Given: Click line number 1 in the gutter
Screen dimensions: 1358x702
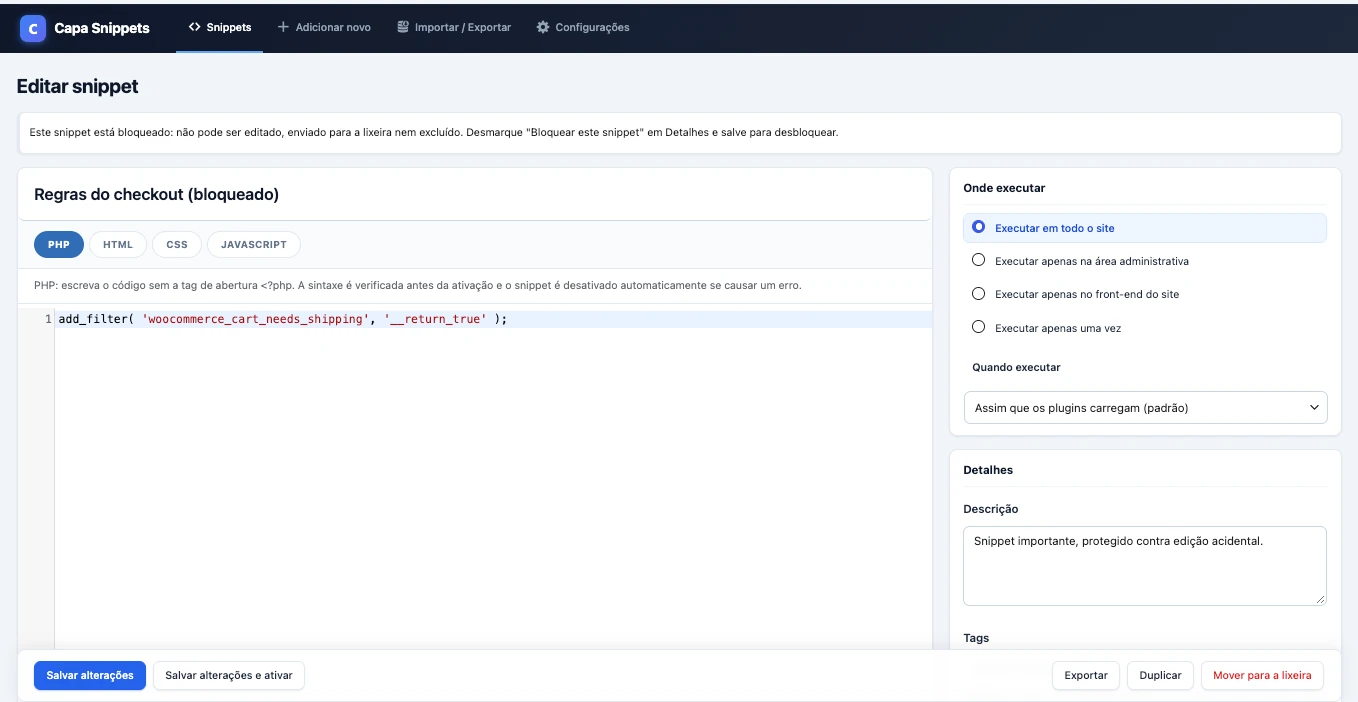Looking at the screenshot, I should pos(48,319).
